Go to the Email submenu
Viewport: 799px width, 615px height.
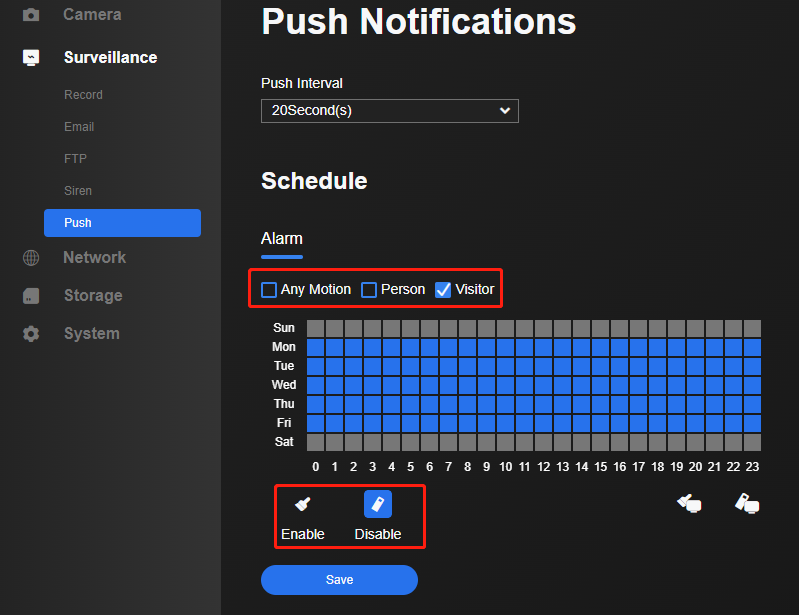pos(79,127)
